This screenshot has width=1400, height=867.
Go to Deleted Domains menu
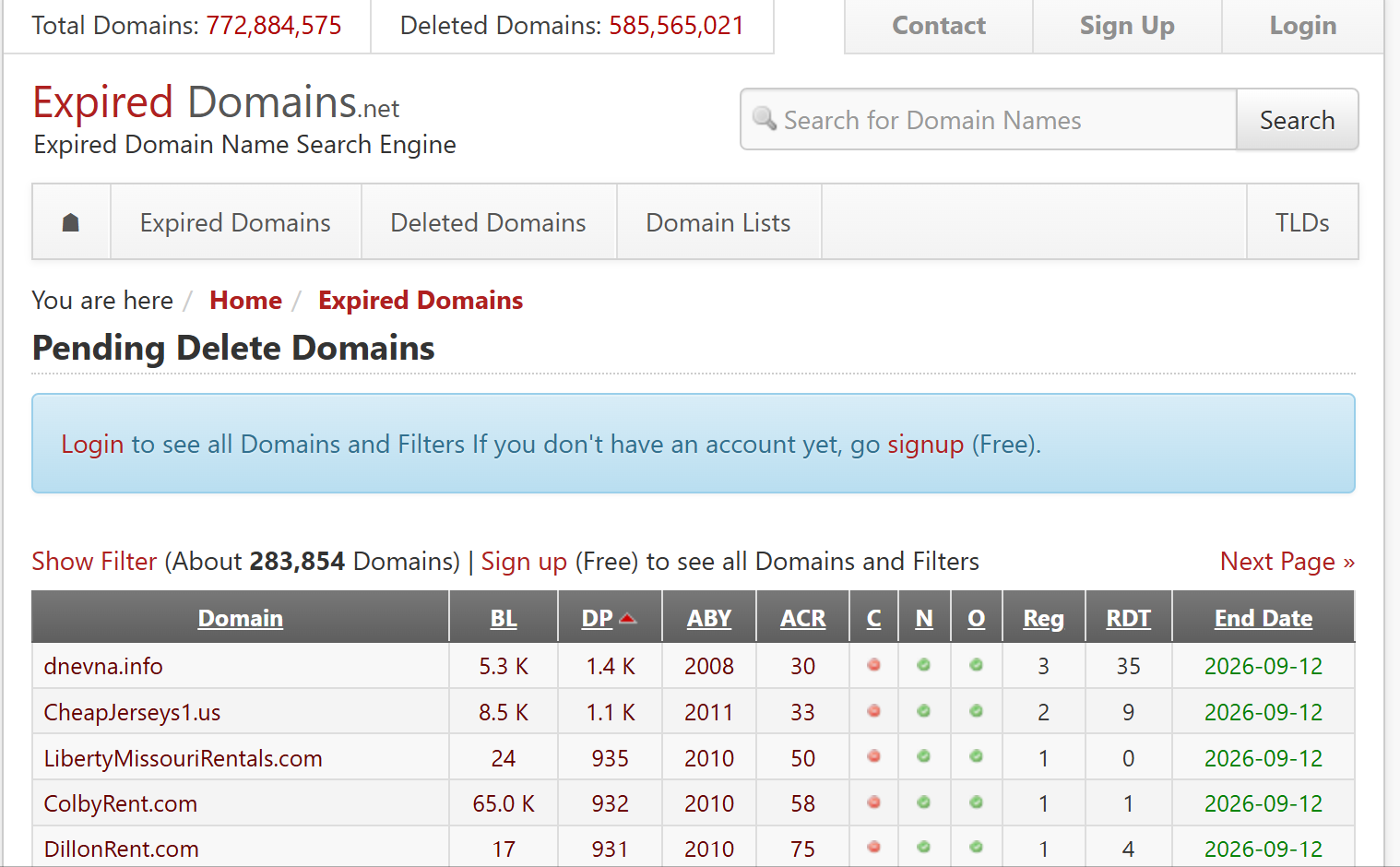(x=488, y=222)
